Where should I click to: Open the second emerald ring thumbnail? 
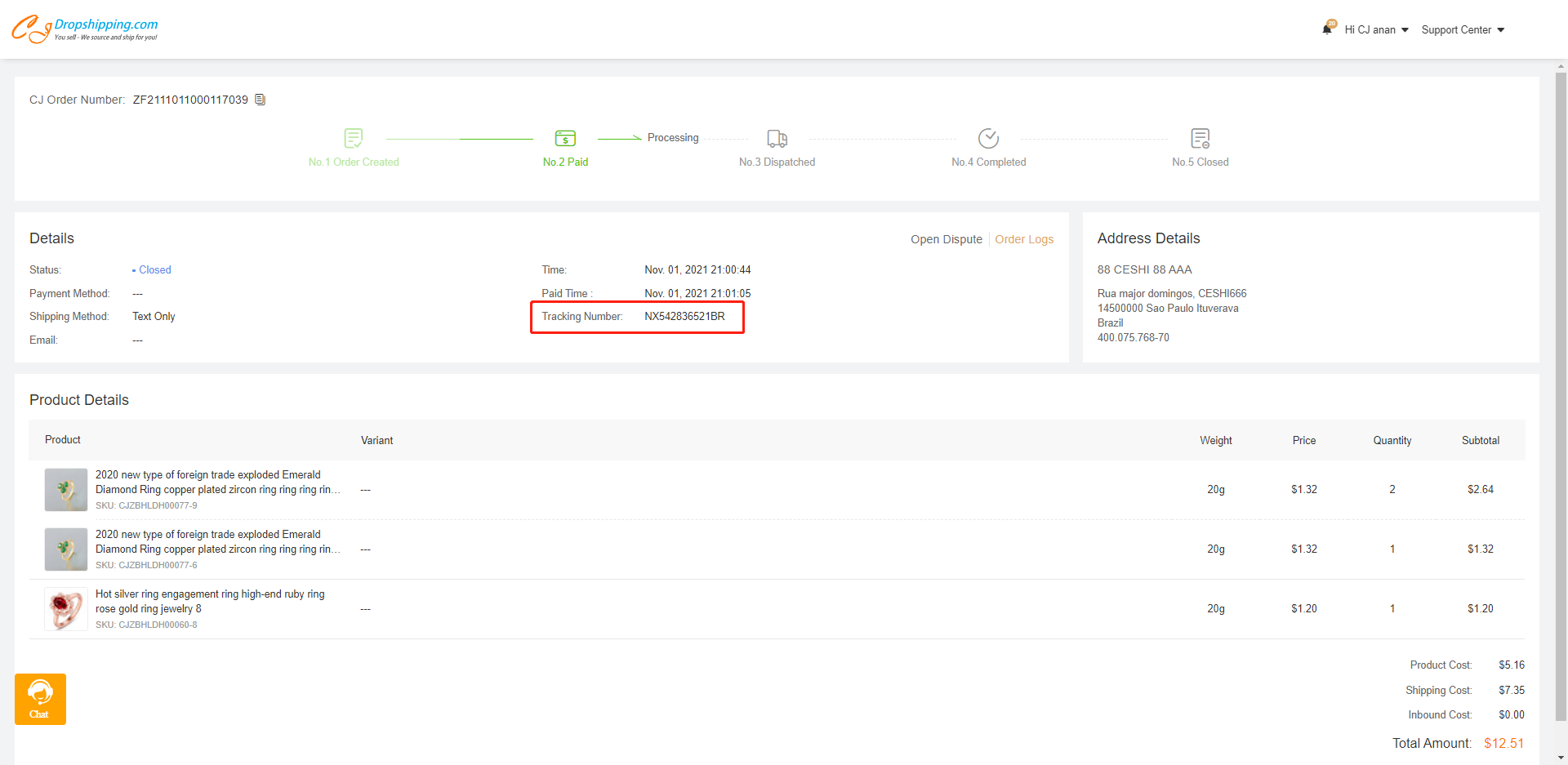click(x=66, y=549)
